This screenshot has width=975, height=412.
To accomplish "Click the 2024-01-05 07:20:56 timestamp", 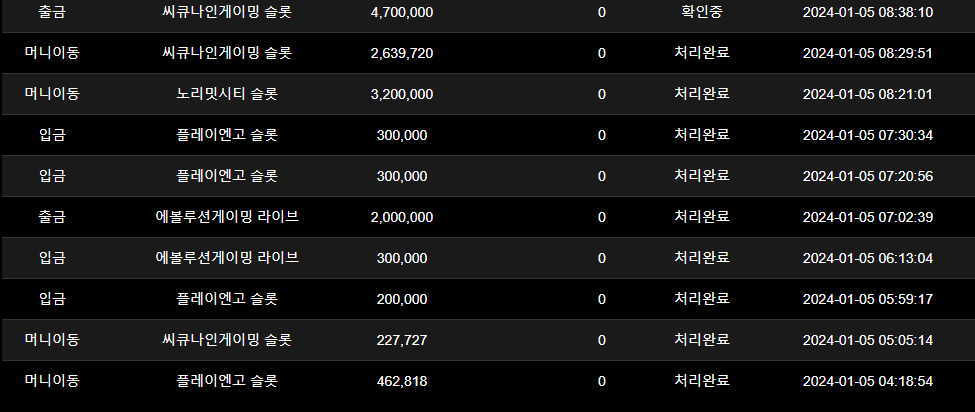I will 867,176.
